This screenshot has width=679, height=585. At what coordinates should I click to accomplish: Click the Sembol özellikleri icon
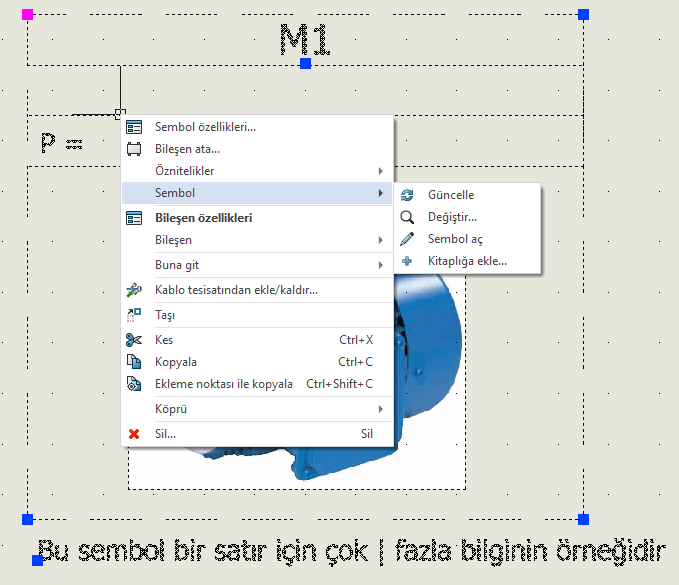click(134, 127)
